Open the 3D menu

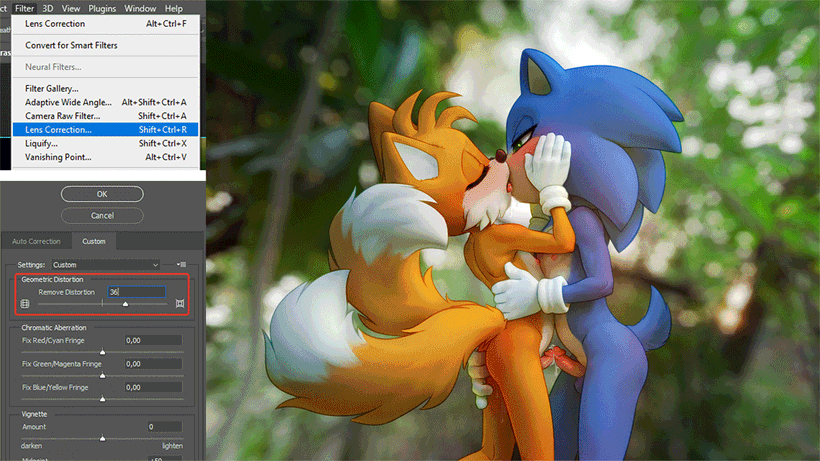click(48, 8)
